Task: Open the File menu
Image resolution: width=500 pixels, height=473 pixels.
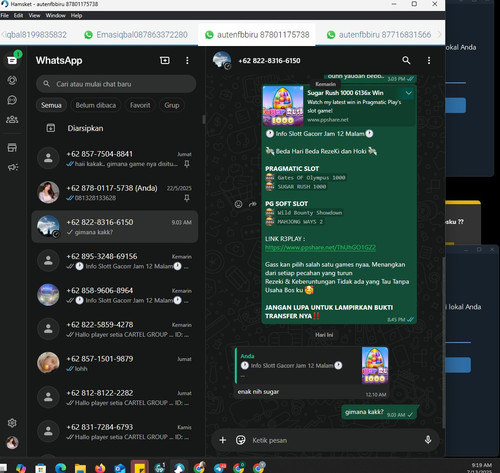Action: [x=5, y=15]
